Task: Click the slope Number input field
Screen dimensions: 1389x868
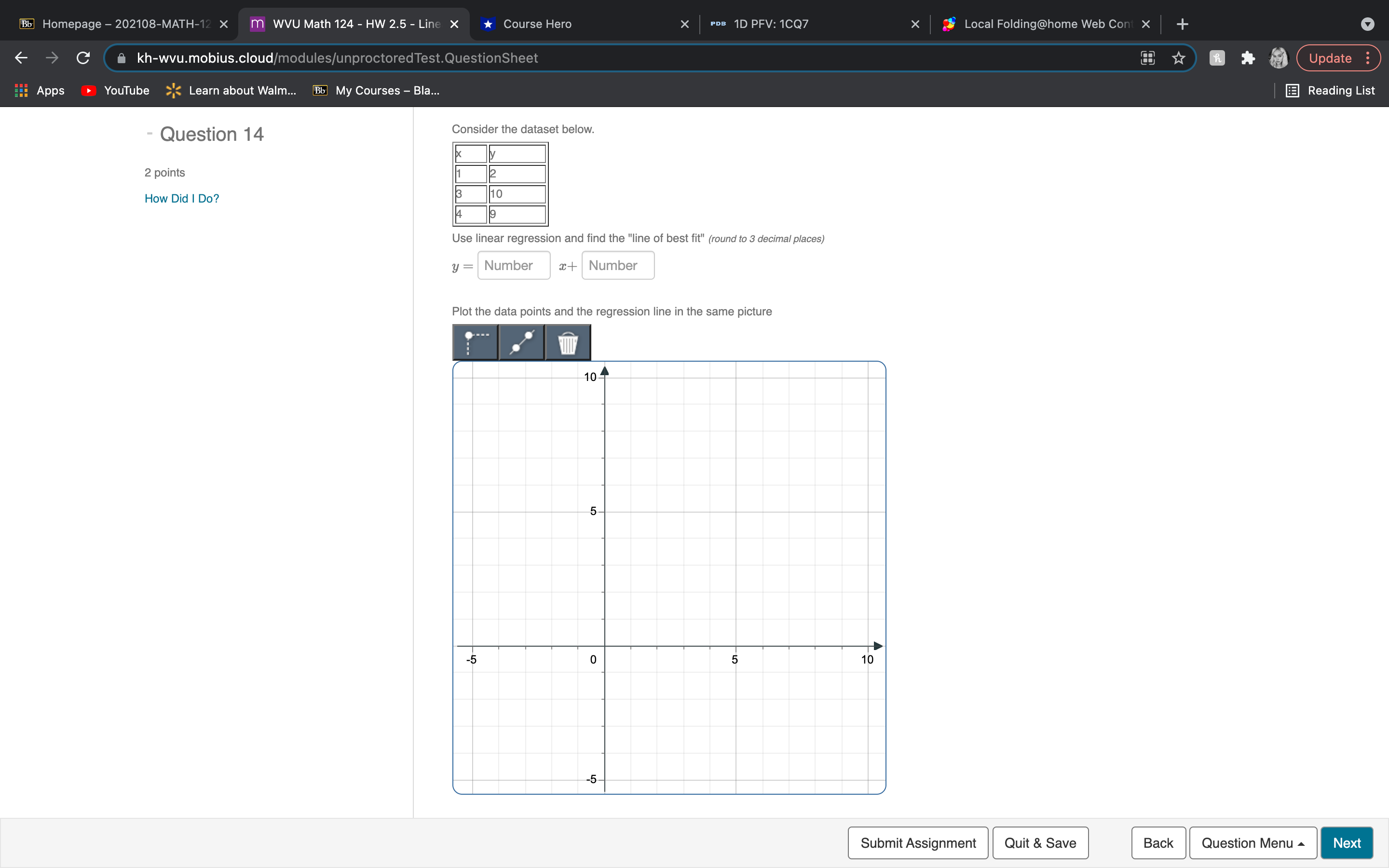Action: click(x=513, y=265)
